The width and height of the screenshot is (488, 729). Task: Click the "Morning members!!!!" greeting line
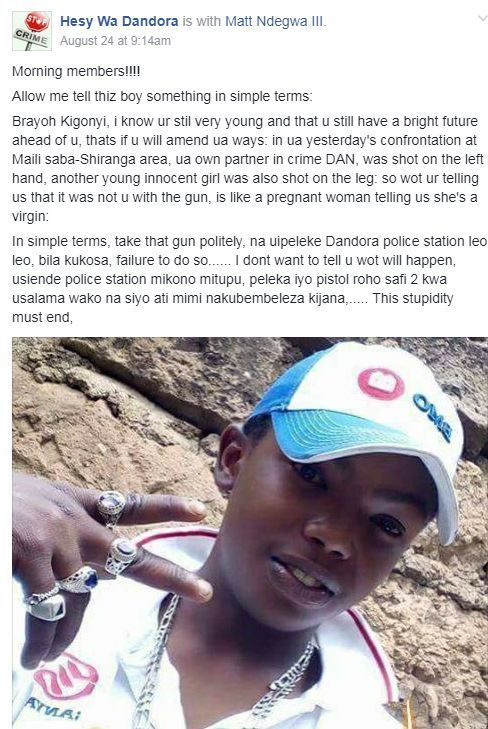[x=76, y=71]
